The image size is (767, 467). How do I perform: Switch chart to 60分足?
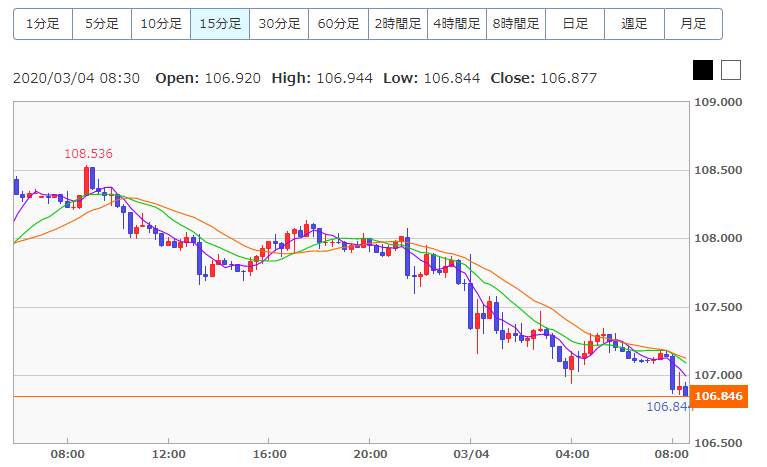point(337,23)
